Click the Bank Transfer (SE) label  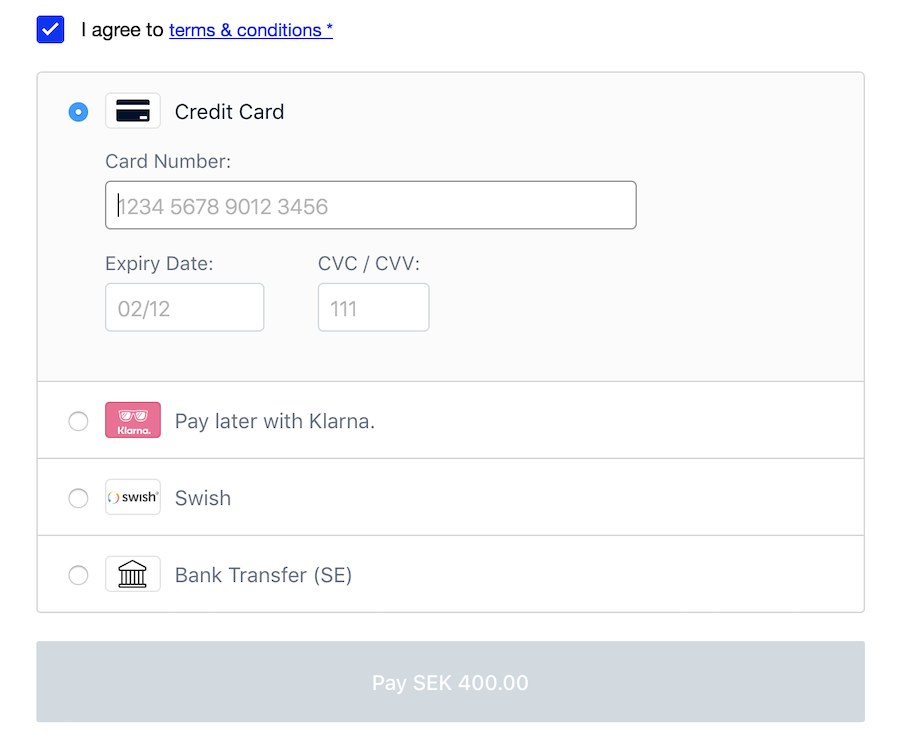(263, 575)
